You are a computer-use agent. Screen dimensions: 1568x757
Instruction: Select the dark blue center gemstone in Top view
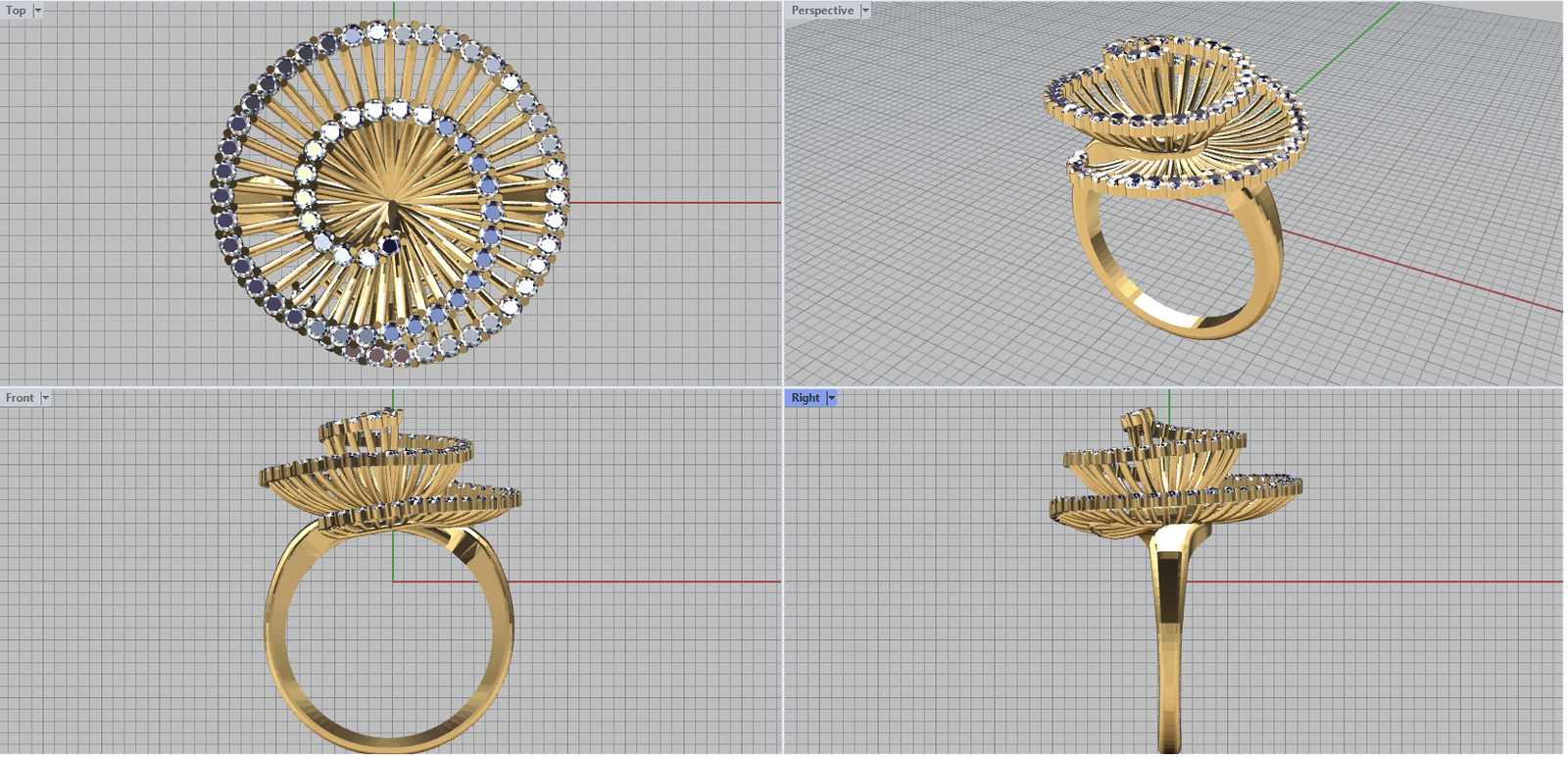pos(391,246)
